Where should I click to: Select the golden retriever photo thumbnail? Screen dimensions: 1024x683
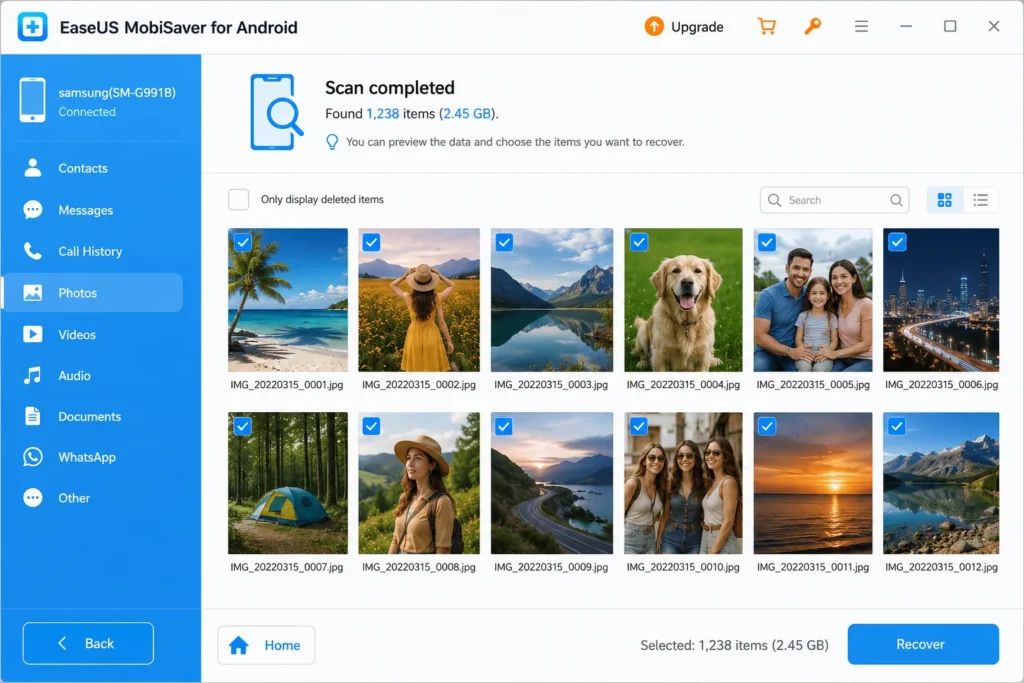click(x=683, y=300)
